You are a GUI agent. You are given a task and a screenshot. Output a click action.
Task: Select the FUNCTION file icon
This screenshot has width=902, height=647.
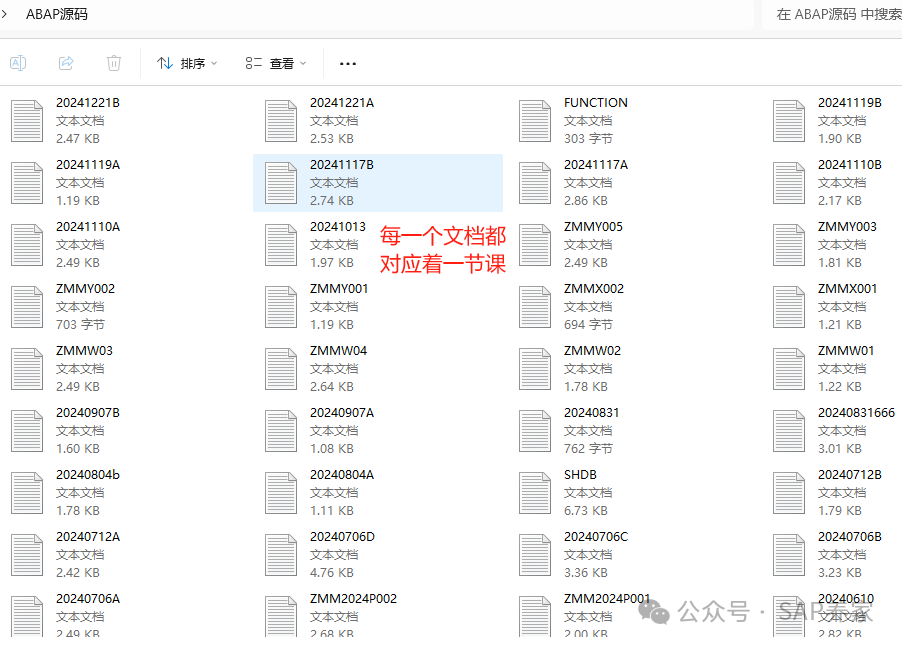[535, 121]
